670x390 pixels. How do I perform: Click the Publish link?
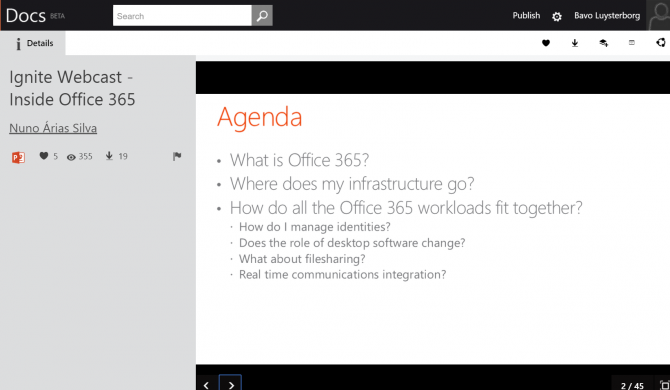point(526,15)
